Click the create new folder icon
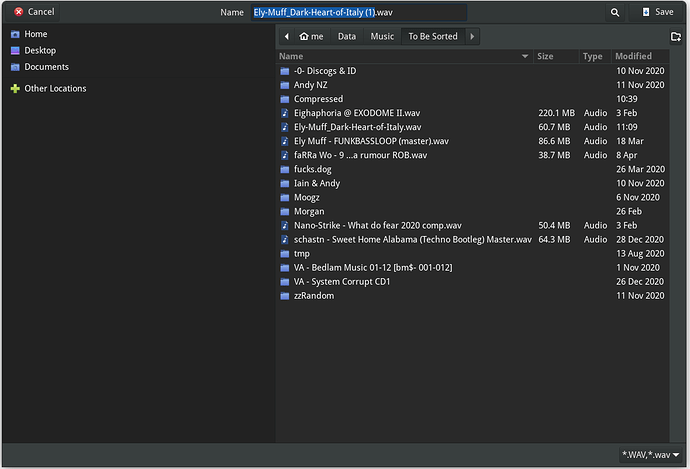 675,37
